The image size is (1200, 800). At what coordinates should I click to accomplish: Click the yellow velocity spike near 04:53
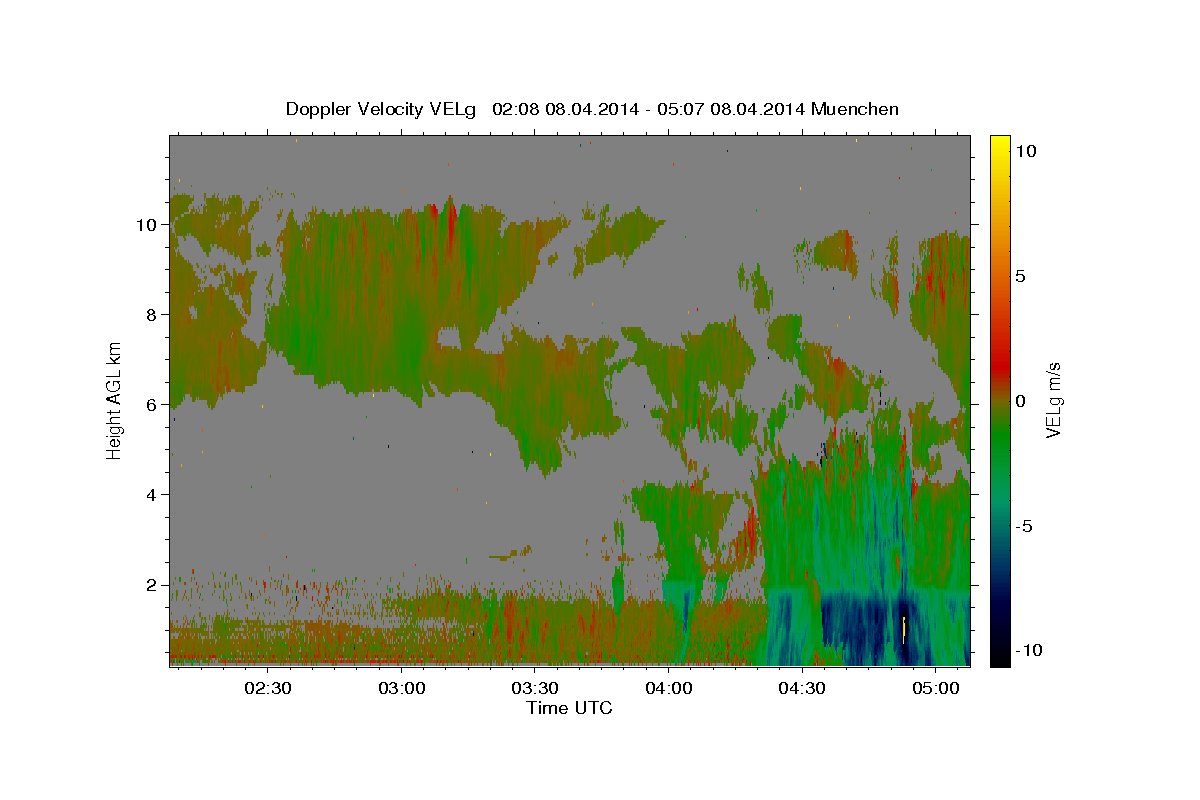tap(903, 629)
